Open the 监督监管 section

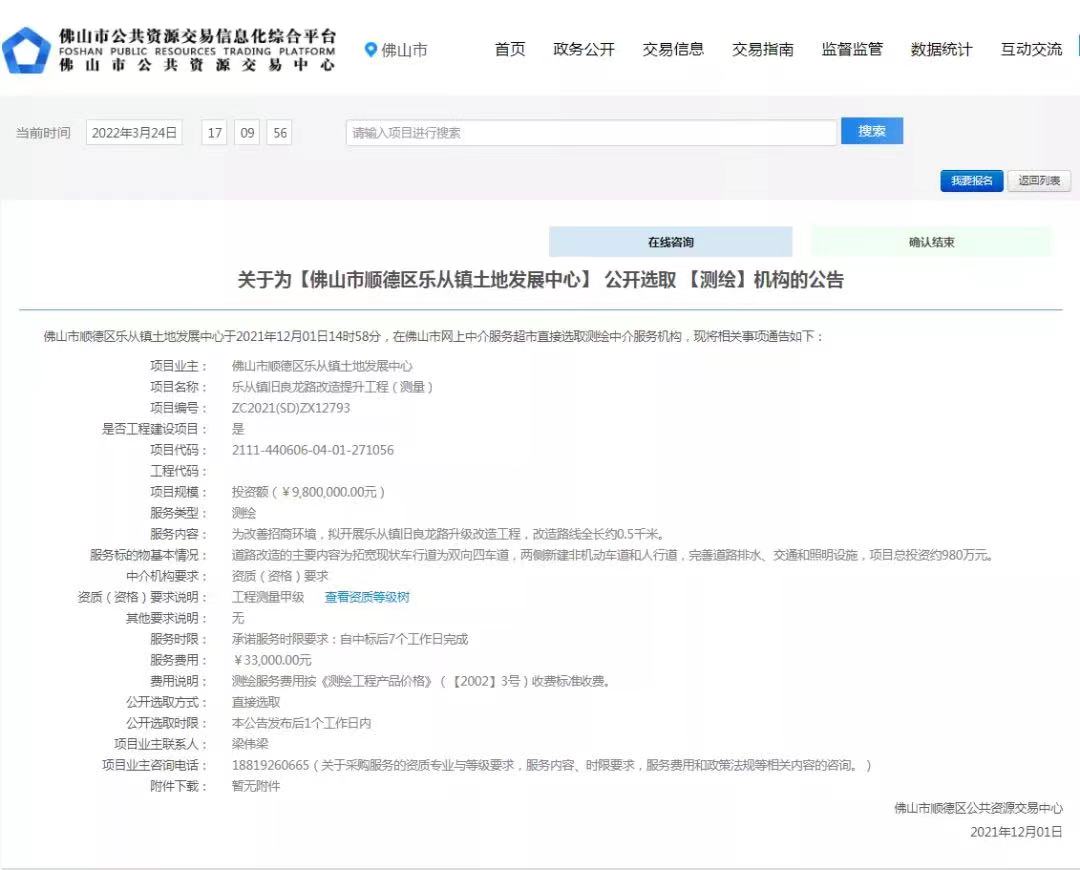(x=852, y=49)
